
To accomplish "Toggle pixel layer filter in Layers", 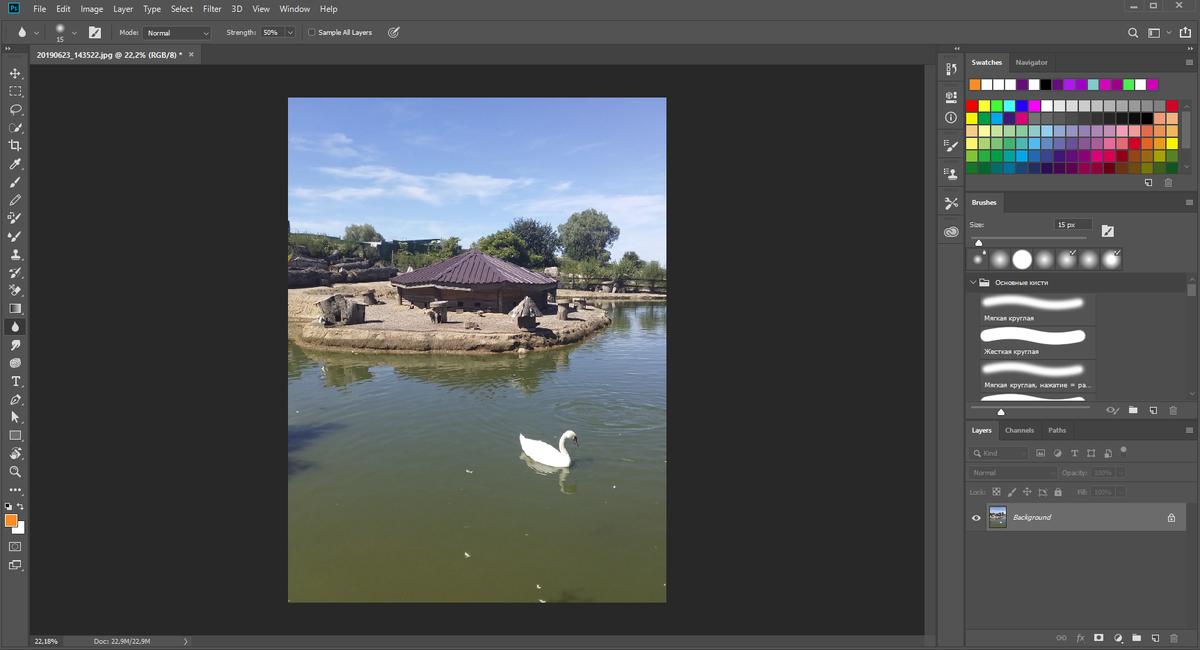I will tap(1041, 453).
